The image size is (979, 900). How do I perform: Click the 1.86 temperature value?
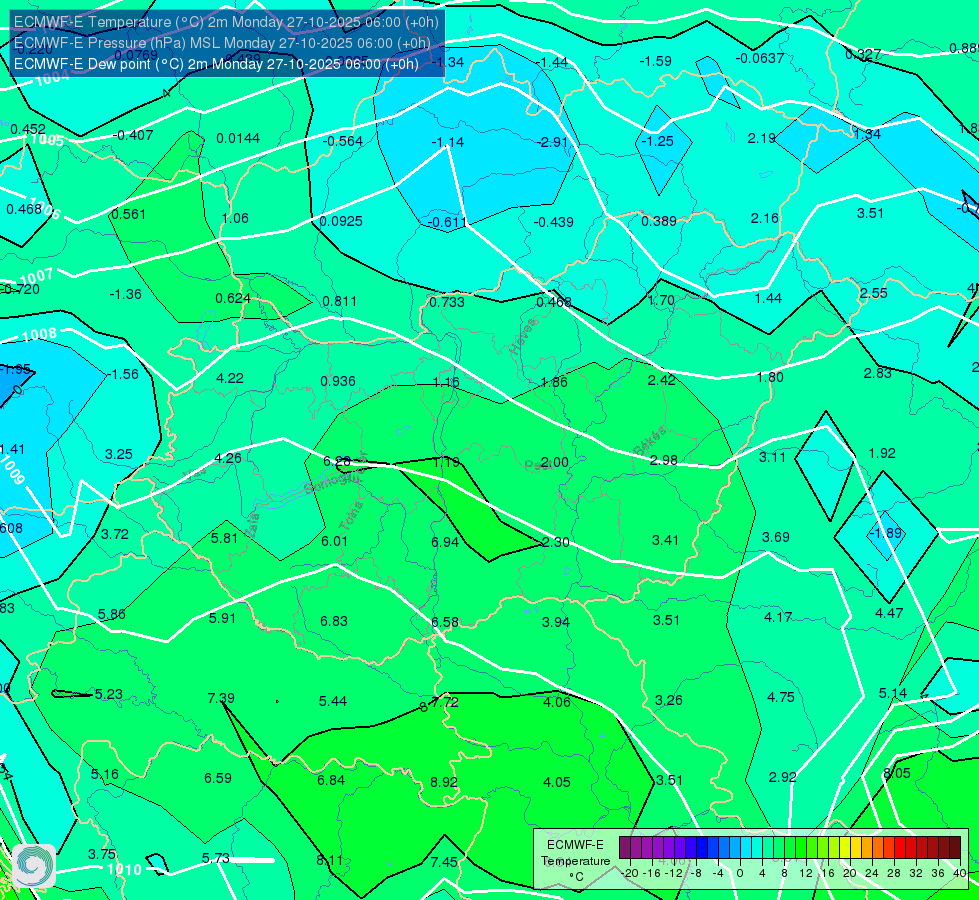coord(554,382)
